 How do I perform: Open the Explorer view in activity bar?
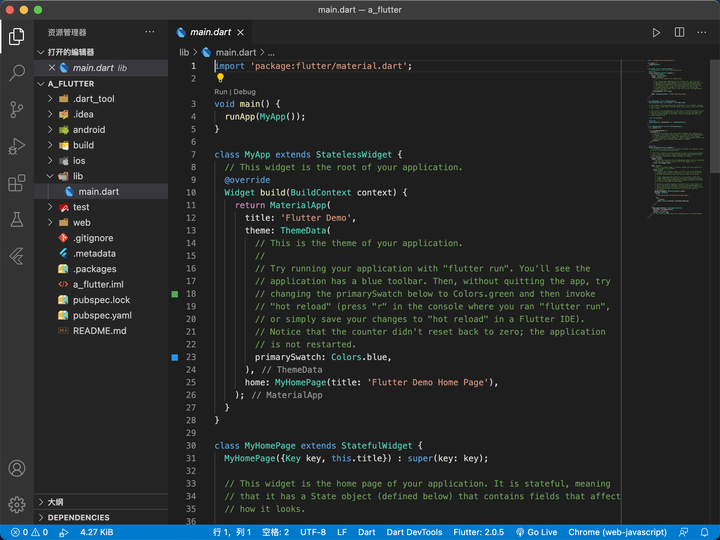click(x=17, y=36)
